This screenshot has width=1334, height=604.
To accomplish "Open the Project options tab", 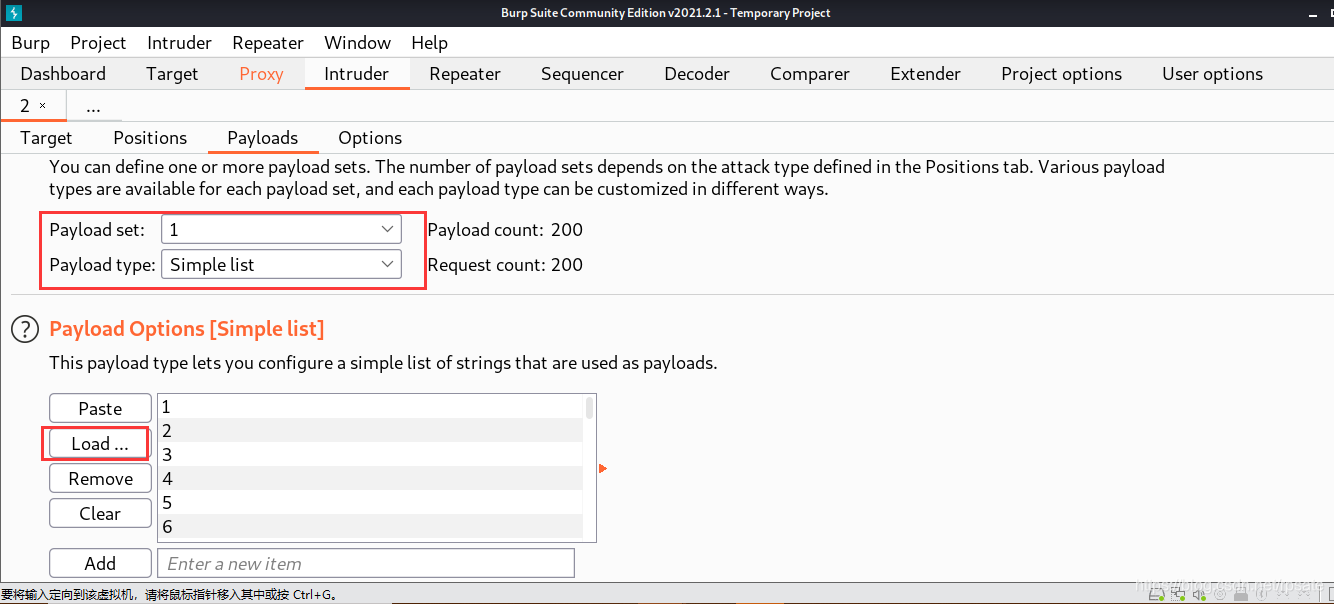I will pyautogui.click(x=1062, y=74).
